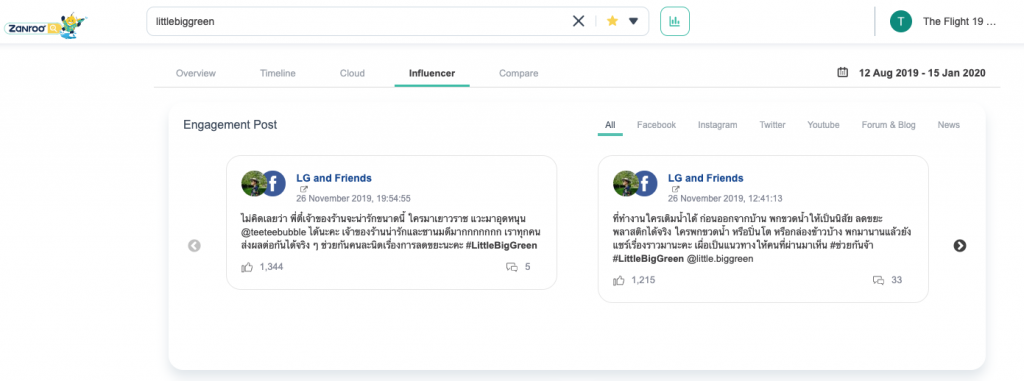Click the next post arrow
This screenshot has height=381, width=1024.
click(x=959, y=246)
